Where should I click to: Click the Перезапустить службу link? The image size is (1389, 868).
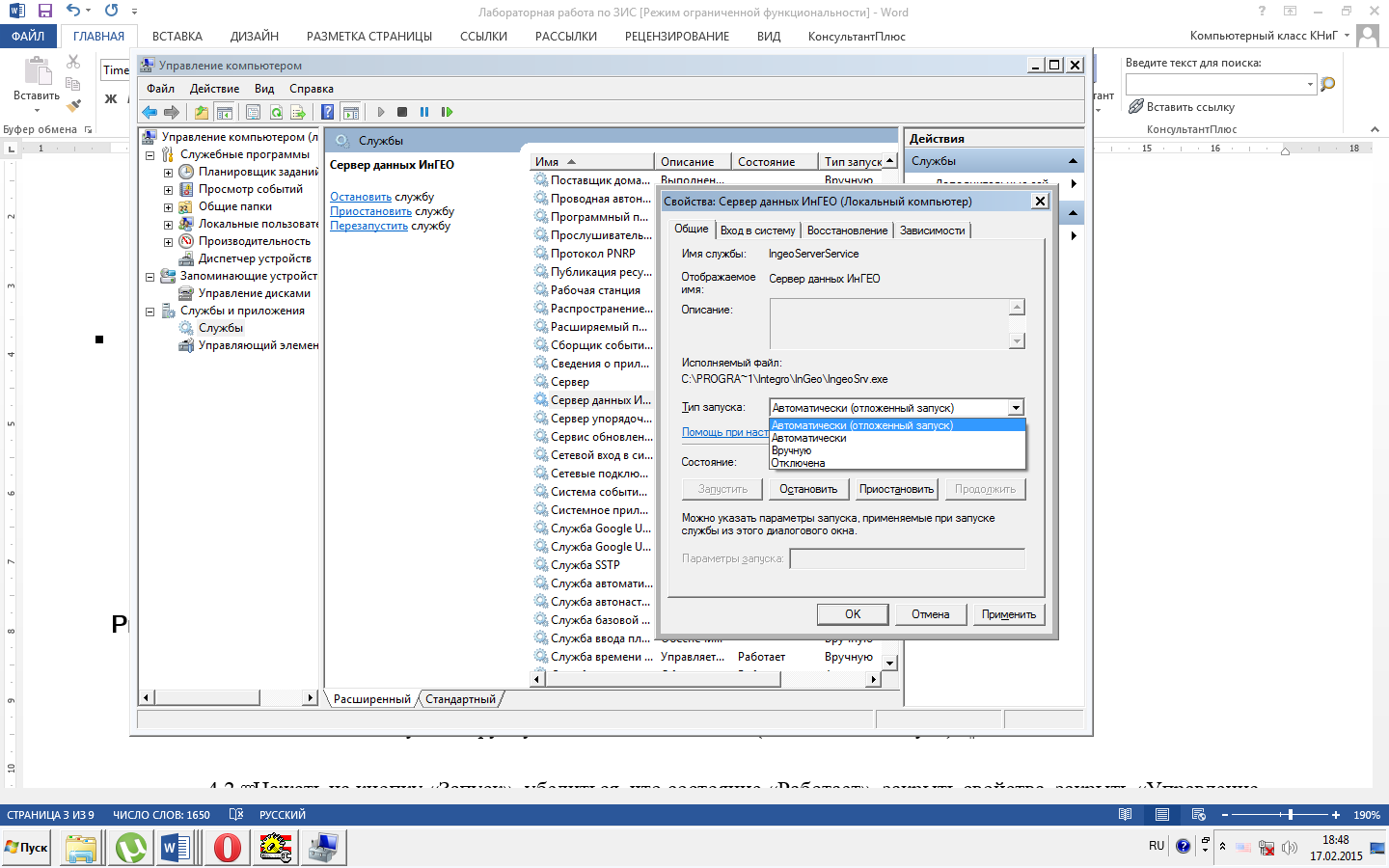pyautogui.click(x=370, y=226)
